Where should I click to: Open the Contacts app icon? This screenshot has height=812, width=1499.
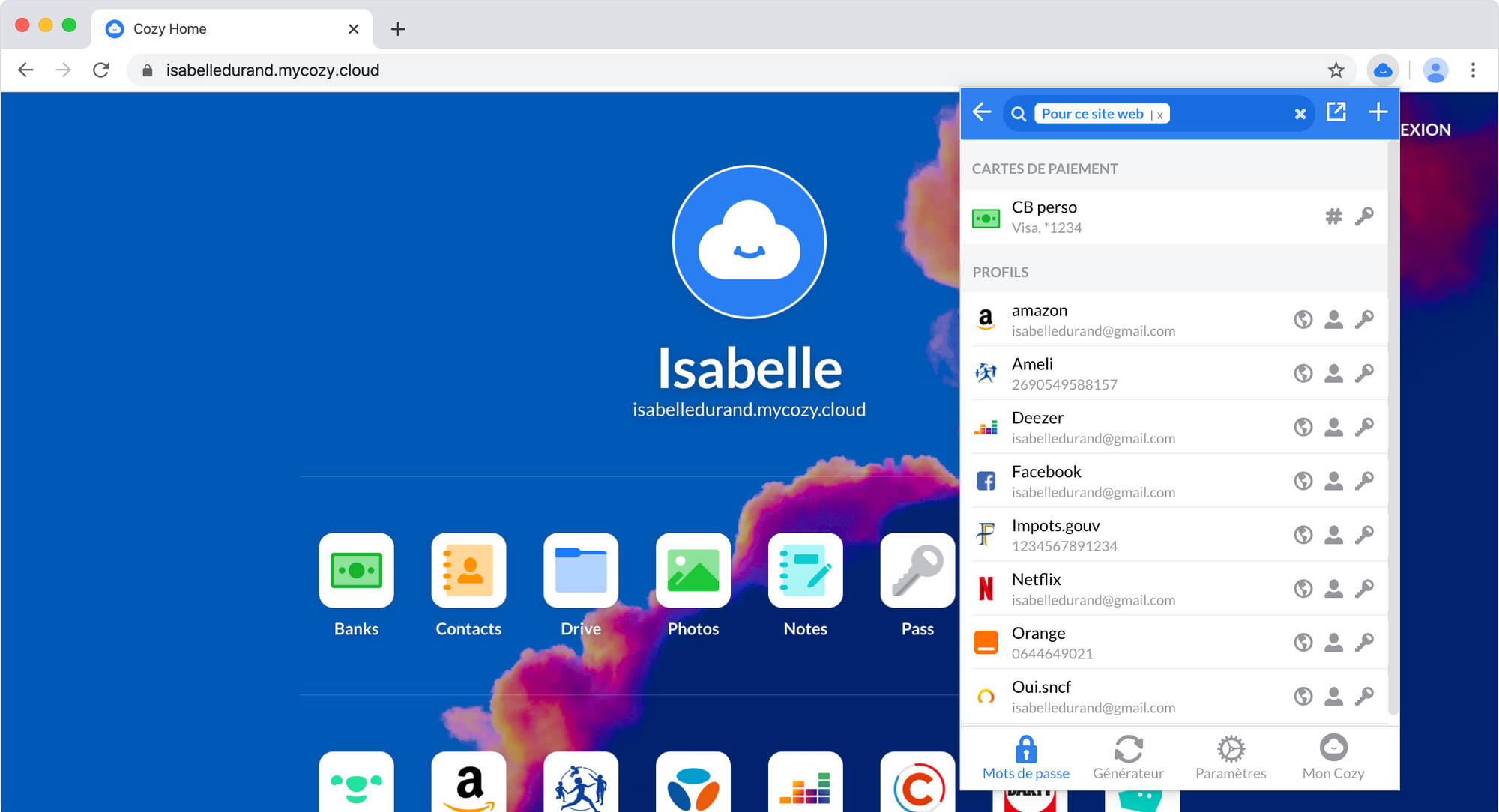468,570
